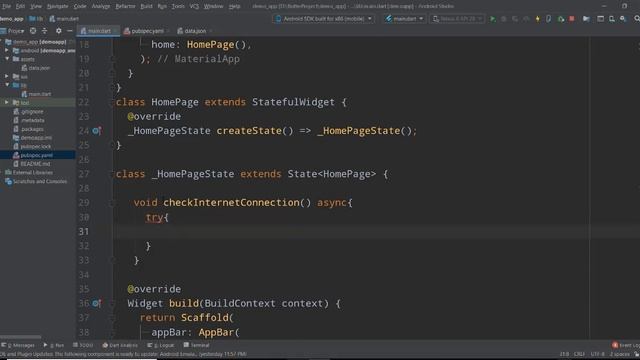Open the Project view selector dropdown
The height and width of the screenshot is (360, 640).
pyautogui.click(x=13, y=31)
